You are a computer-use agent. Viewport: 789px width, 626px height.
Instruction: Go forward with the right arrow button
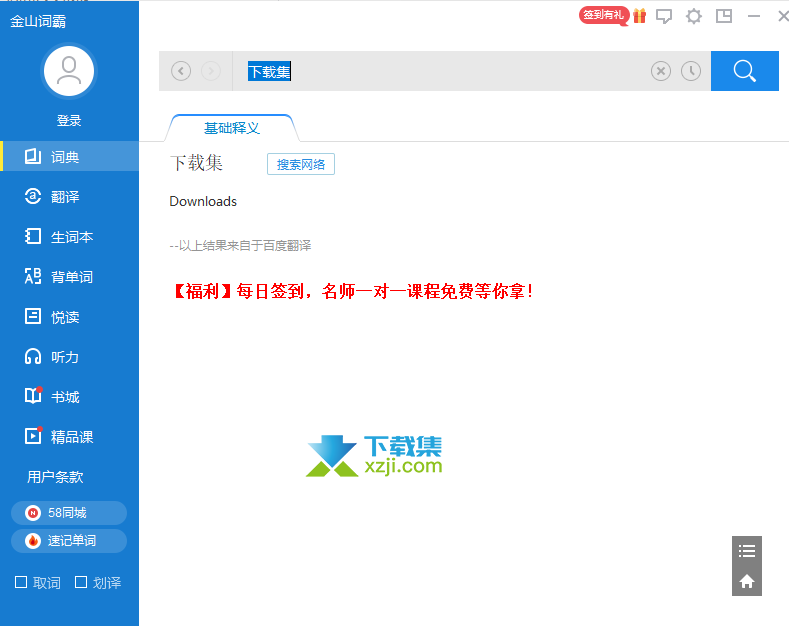[x=211, y=71]
